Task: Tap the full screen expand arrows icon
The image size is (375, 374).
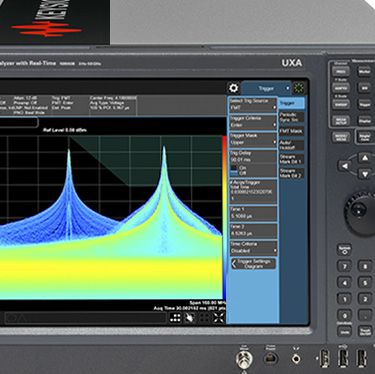Action: [219, 318]
